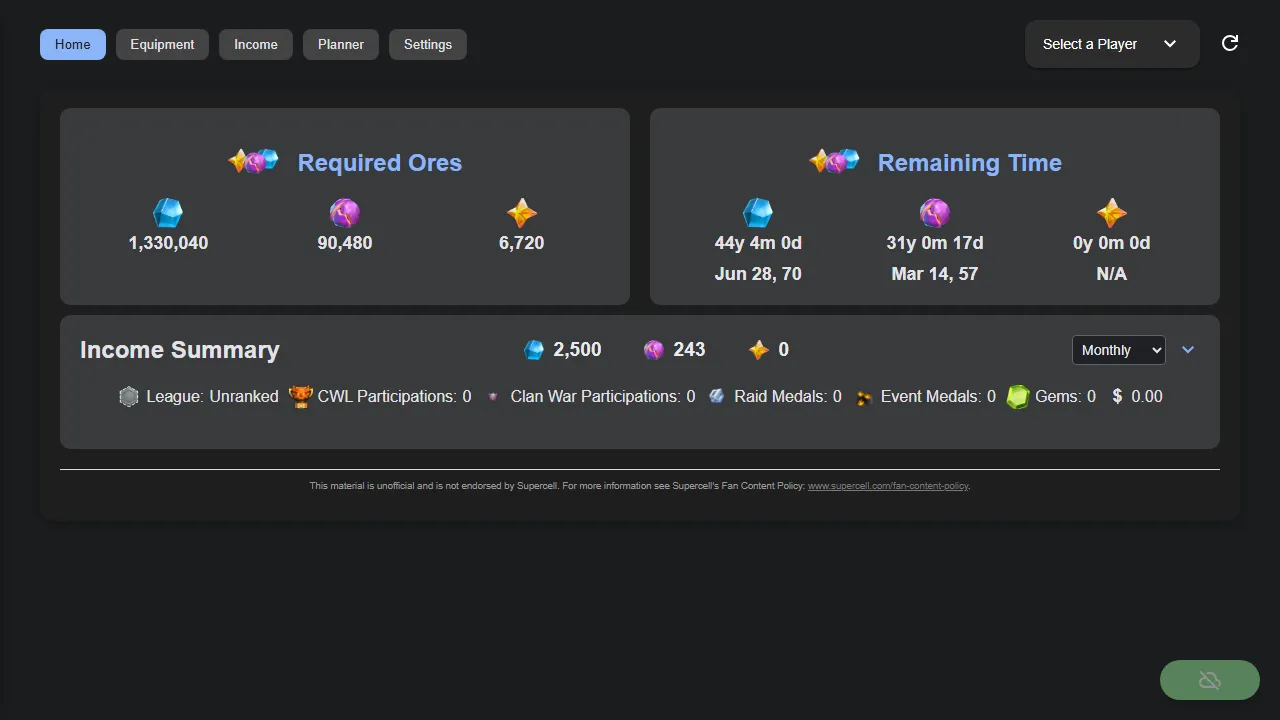Open the Planner tab
The height and width of the screenshot is (720, 1280).
[340, 44]
